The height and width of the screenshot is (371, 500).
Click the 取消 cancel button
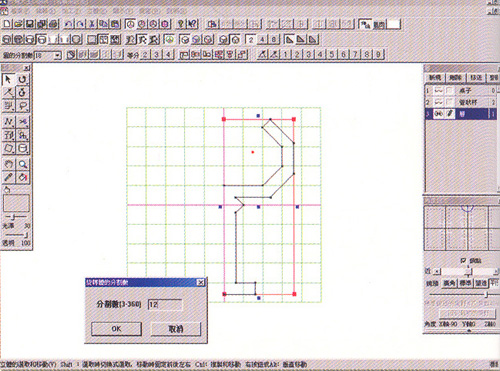coord(176,329)
